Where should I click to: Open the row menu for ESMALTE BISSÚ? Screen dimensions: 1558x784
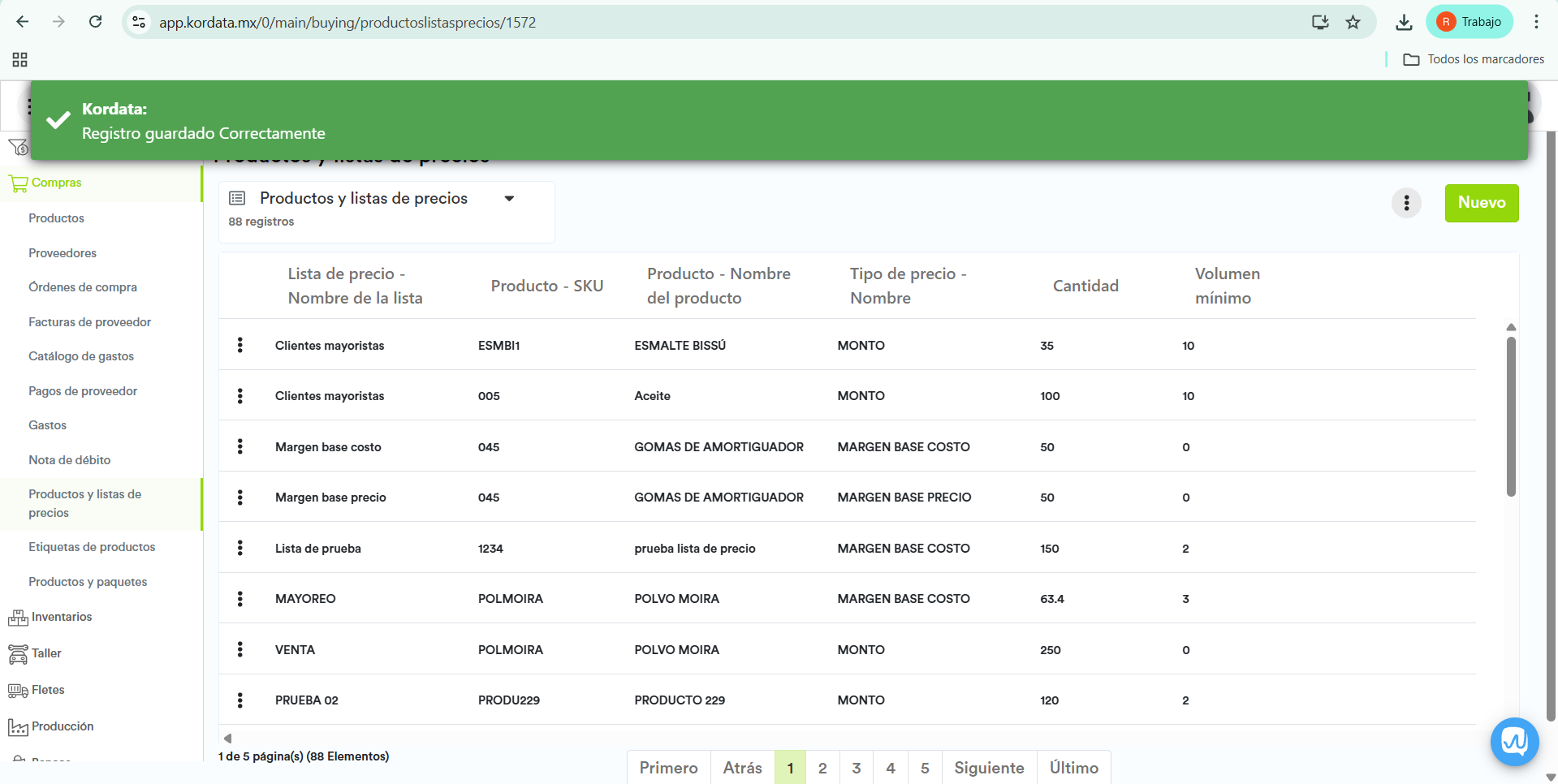pos(240,345)
